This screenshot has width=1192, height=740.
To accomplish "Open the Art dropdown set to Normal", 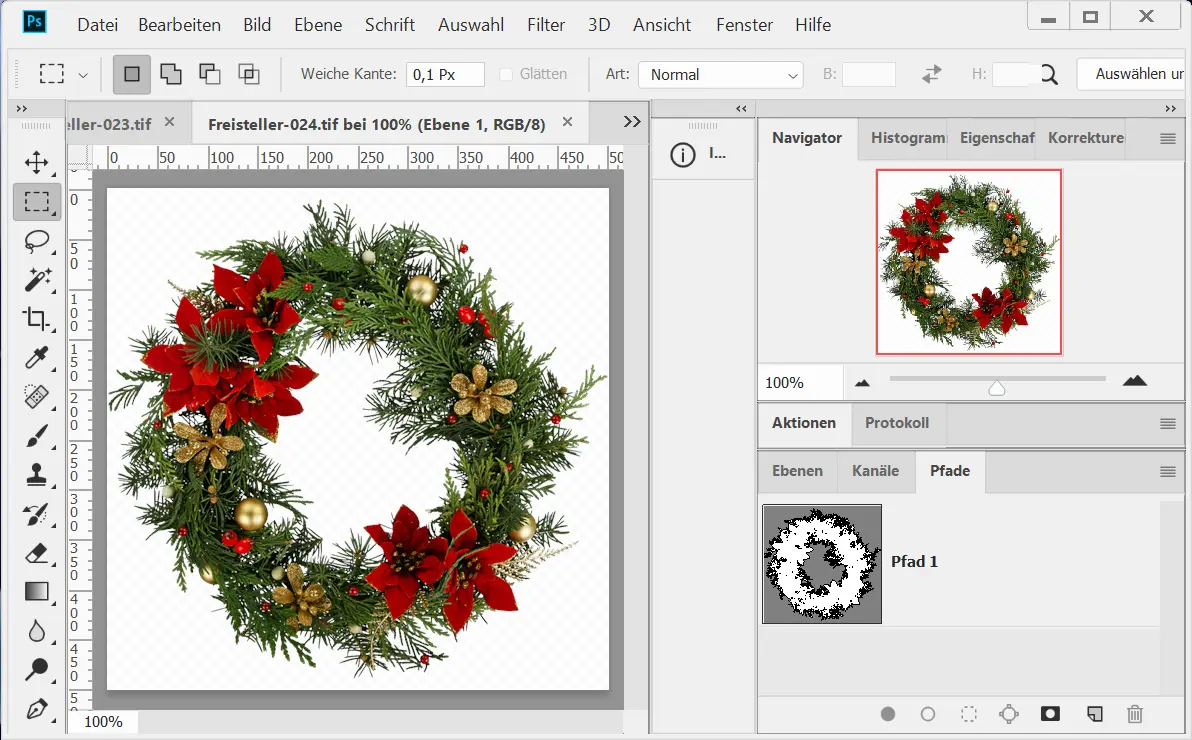I will [x=720, y=74].
